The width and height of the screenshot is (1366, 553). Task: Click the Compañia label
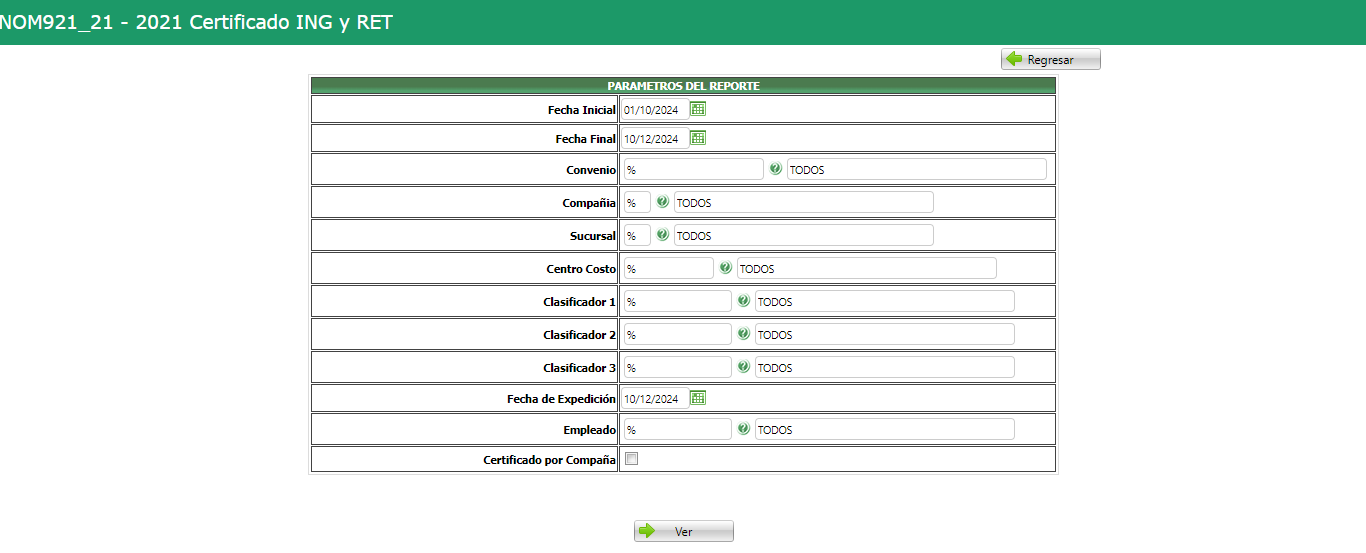(x=589, y=203)
